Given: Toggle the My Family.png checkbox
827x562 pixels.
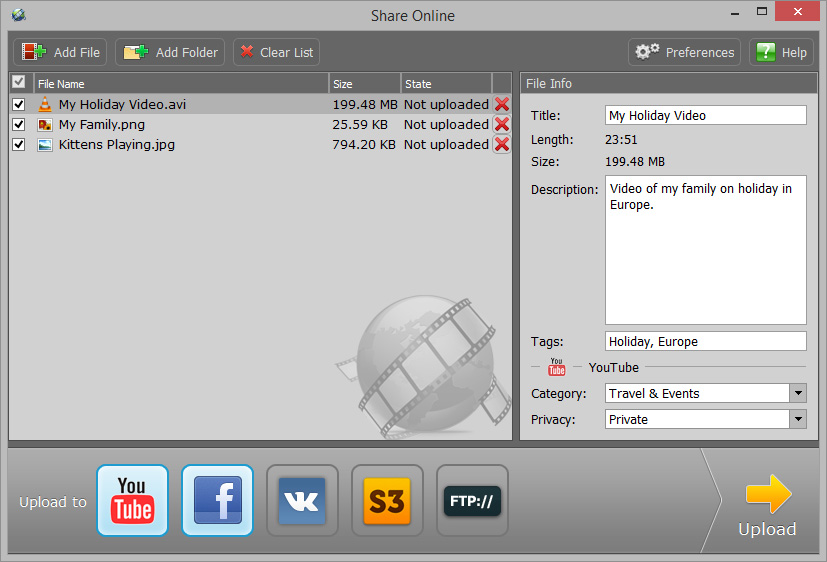Looking at the screenshot, I should (x=18, y=124).
